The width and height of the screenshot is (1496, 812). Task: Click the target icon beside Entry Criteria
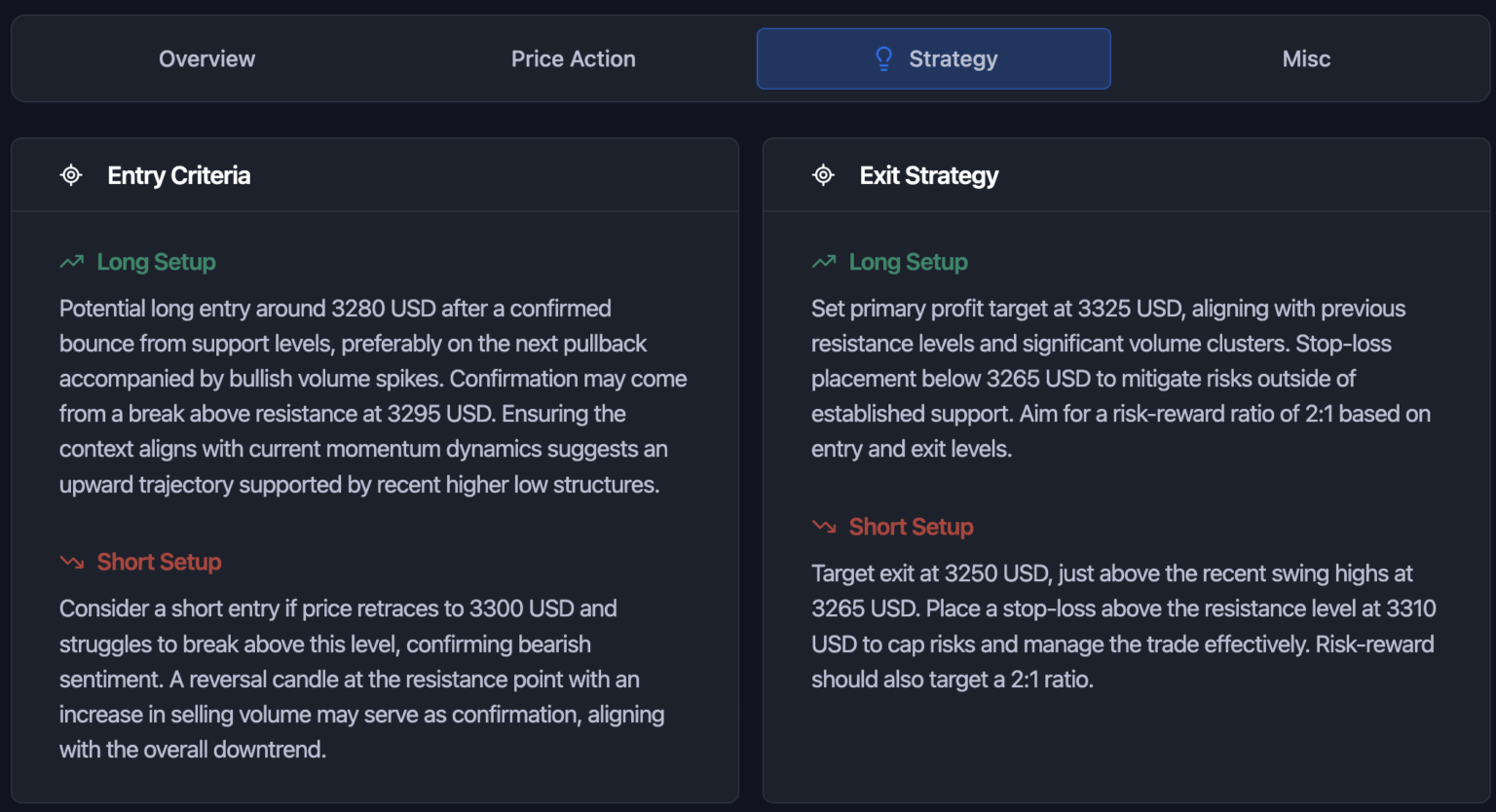[x=71, y=175]
